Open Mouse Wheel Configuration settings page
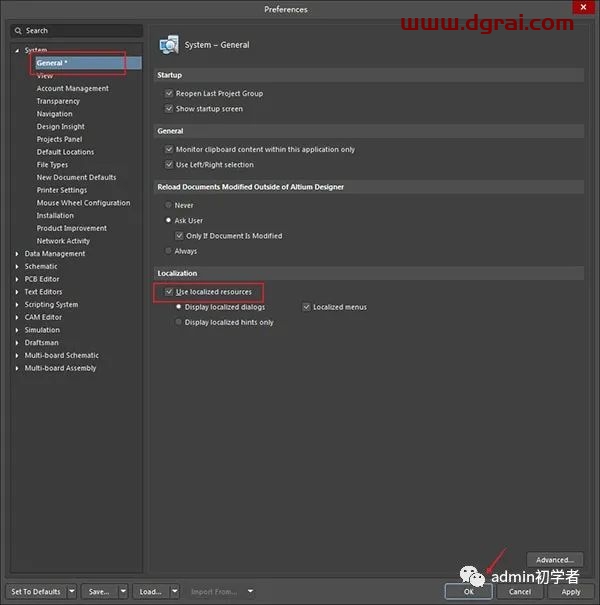 click(x=83, y=203)
